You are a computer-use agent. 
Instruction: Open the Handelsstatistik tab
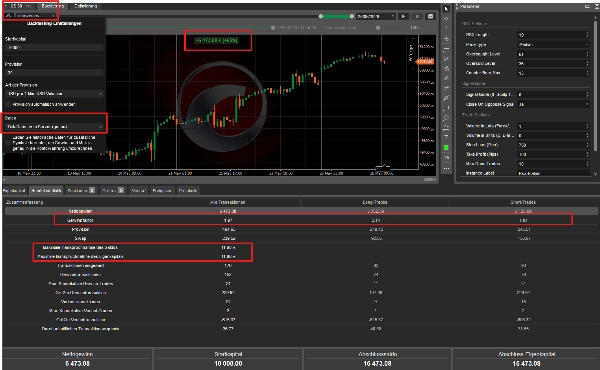(46, 191)
